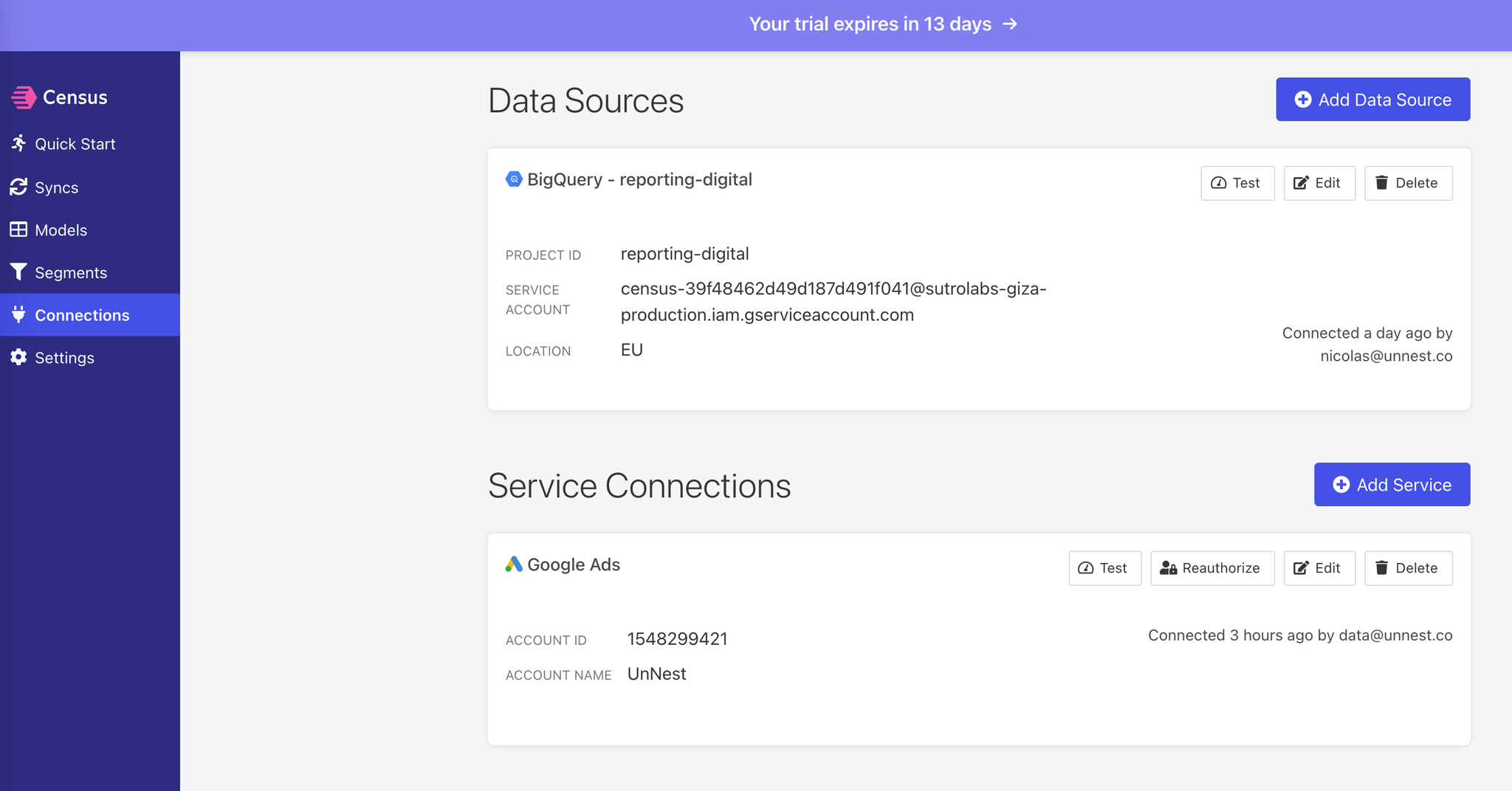Edit the BigQuery reporting-digital source
The image size is (1512, 791).
coord(1319,183)
